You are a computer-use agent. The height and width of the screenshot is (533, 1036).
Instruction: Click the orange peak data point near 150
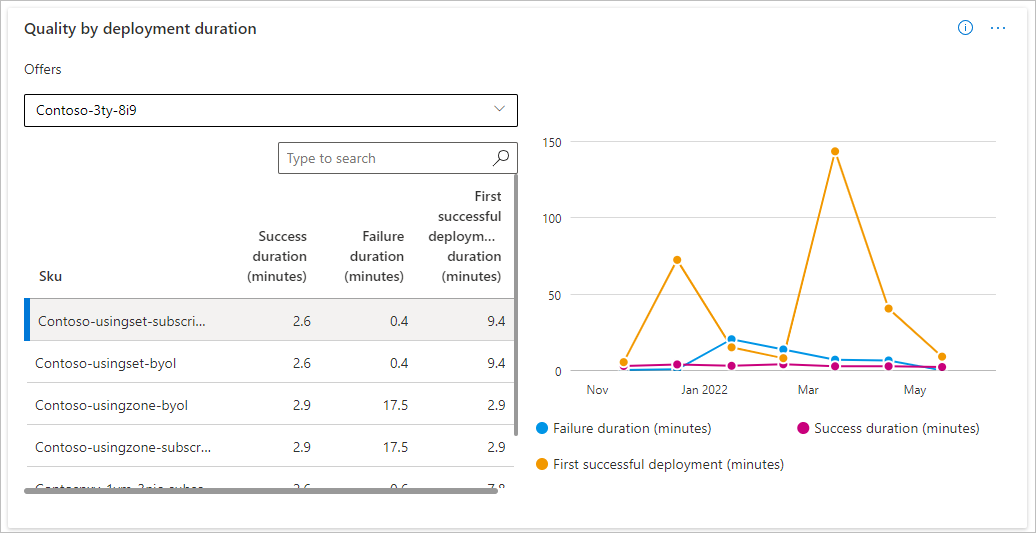(834, 152)
